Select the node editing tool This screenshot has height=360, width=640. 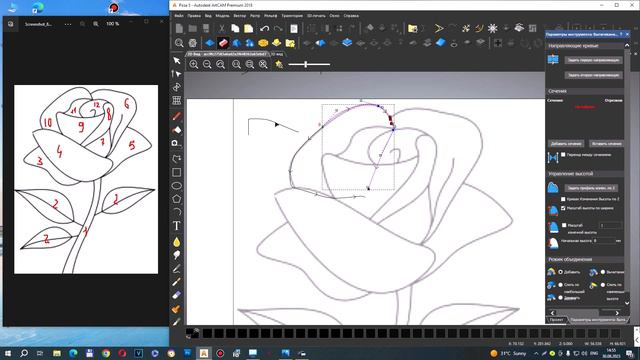[177, 74]
